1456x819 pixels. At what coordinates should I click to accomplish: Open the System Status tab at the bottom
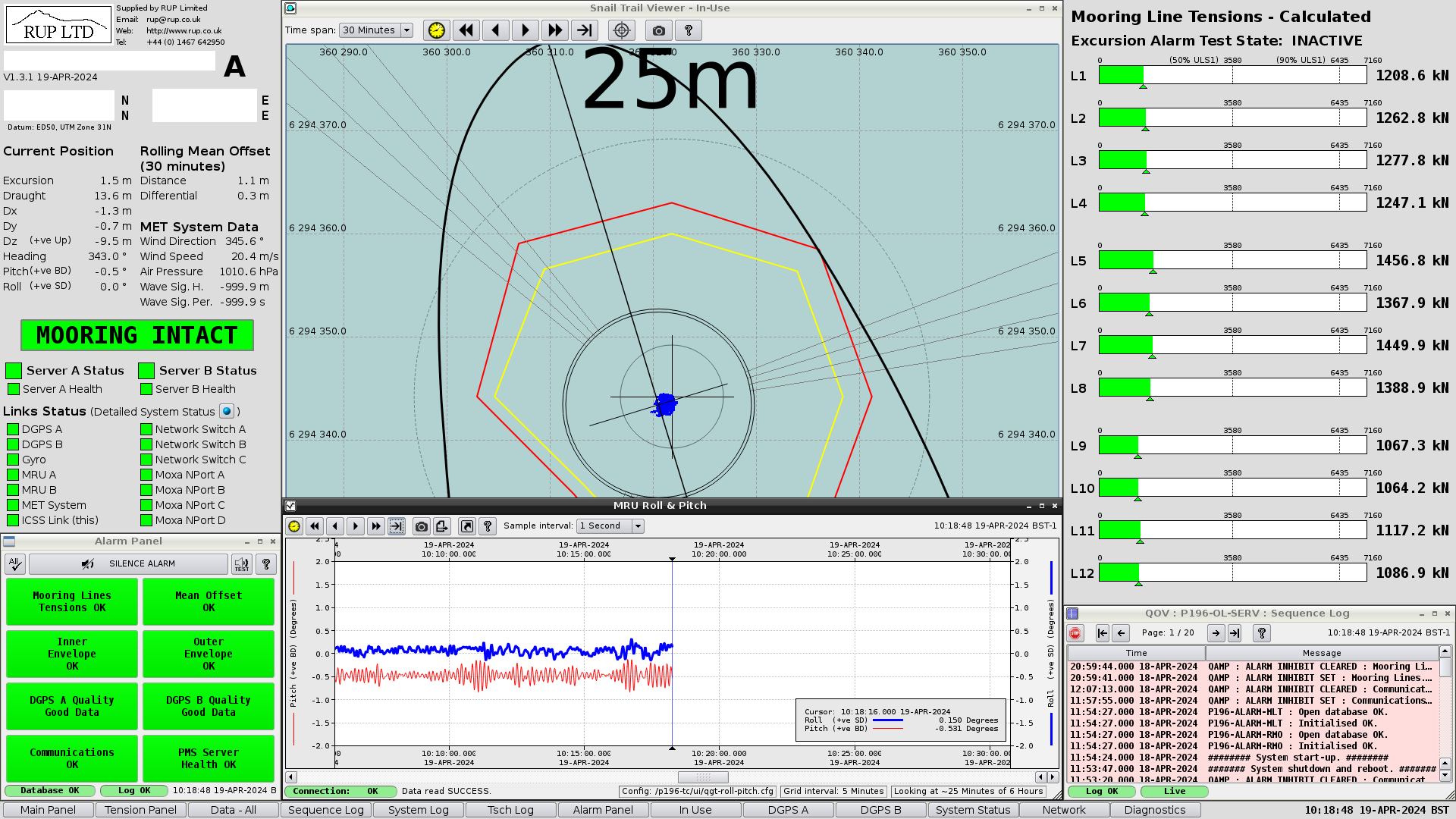973,809
